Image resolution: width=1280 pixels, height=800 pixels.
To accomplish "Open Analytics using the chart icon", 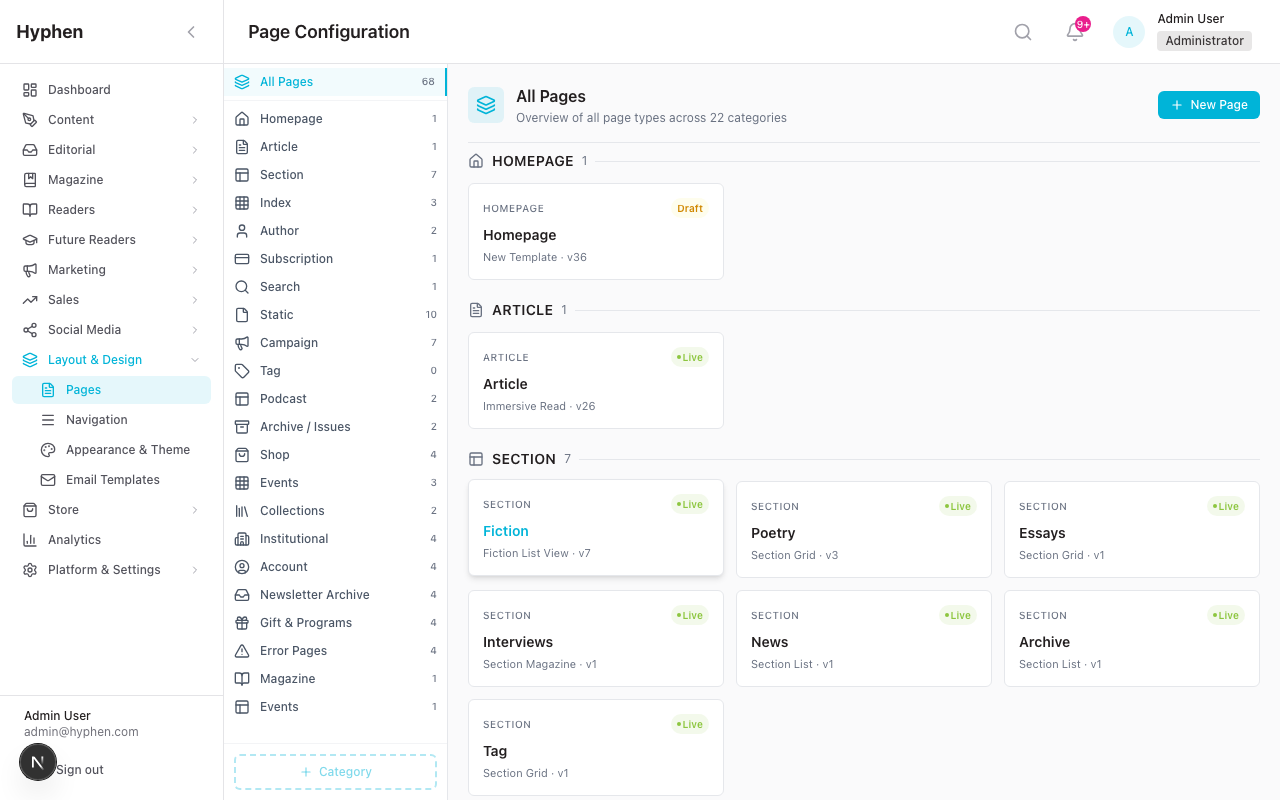I will [28, 539].
